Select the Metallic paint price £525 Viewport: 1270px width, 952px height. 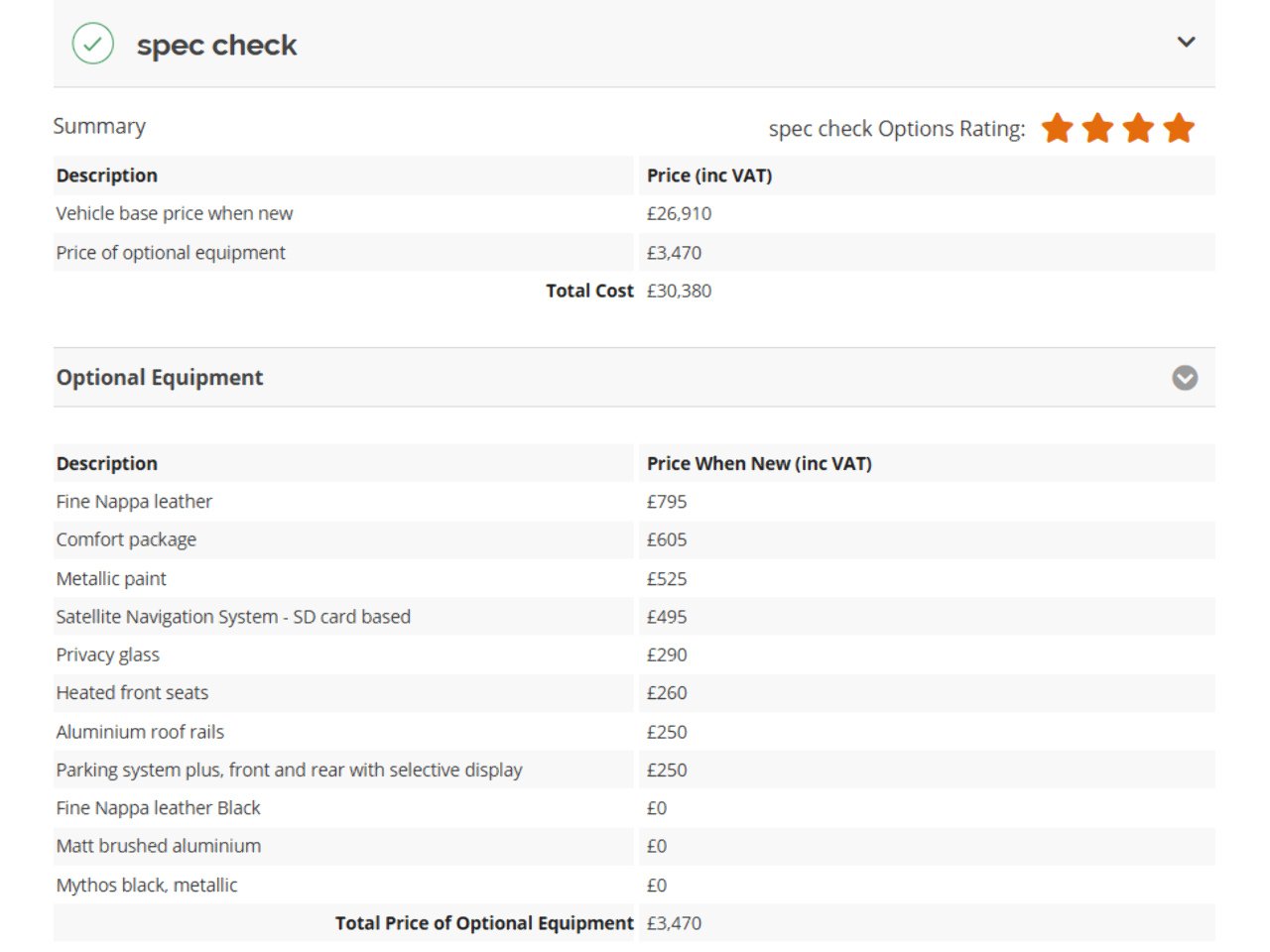tap(667, 579)
